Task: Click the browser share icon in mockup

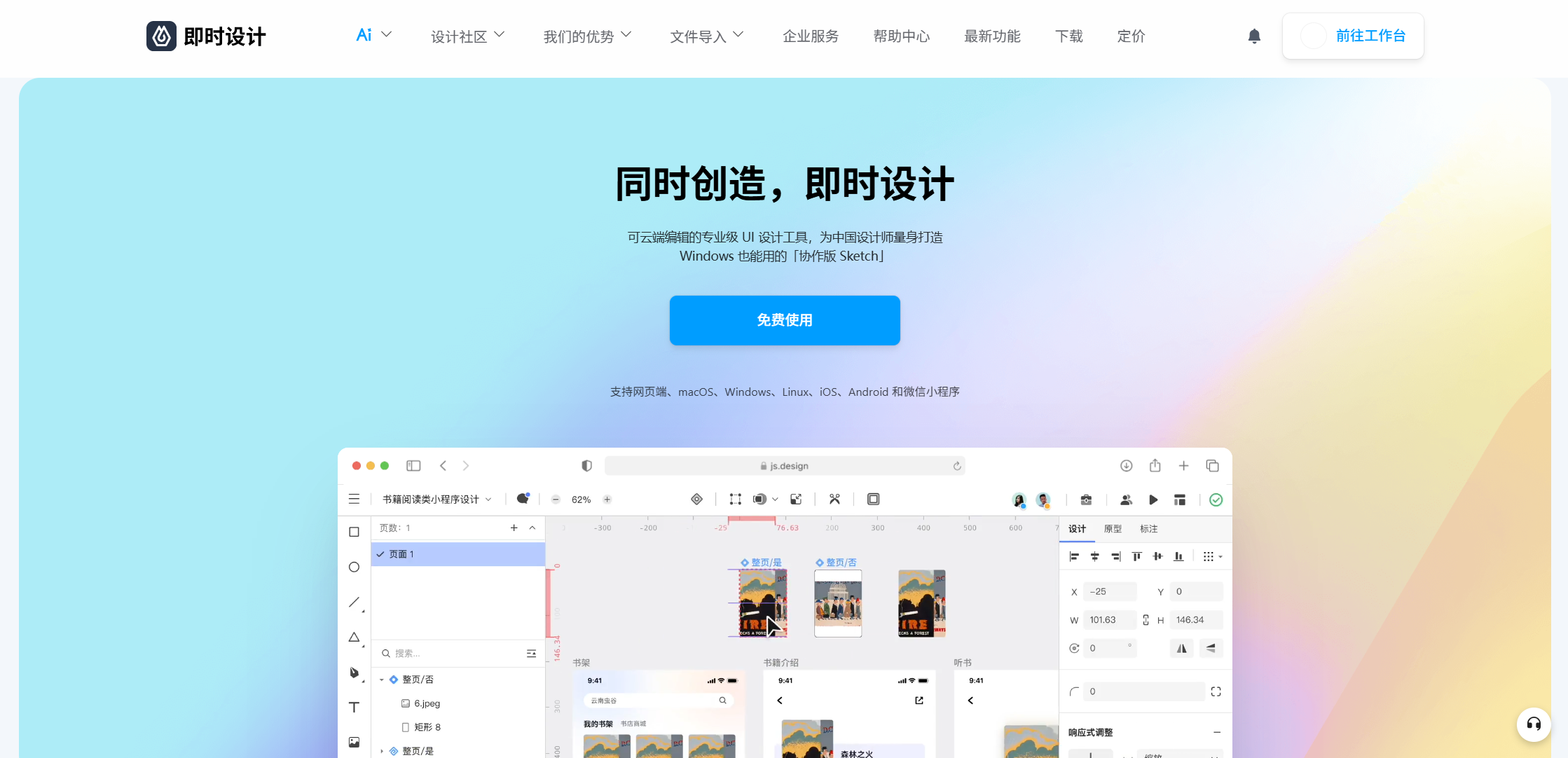Action: point(1155,466)
